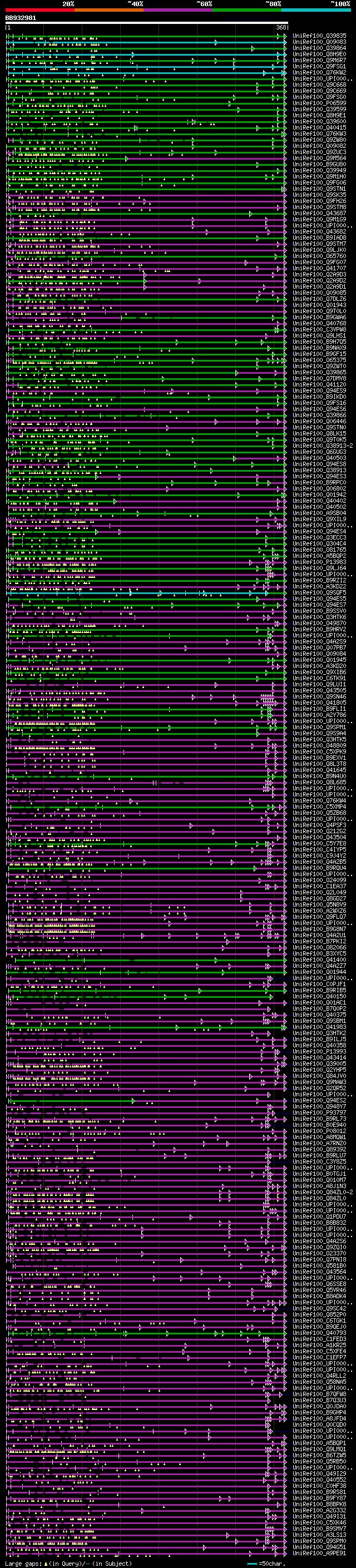Select label UniRef100_A3LS13
The image size is (356, 1568).
tap(319, 1535)
